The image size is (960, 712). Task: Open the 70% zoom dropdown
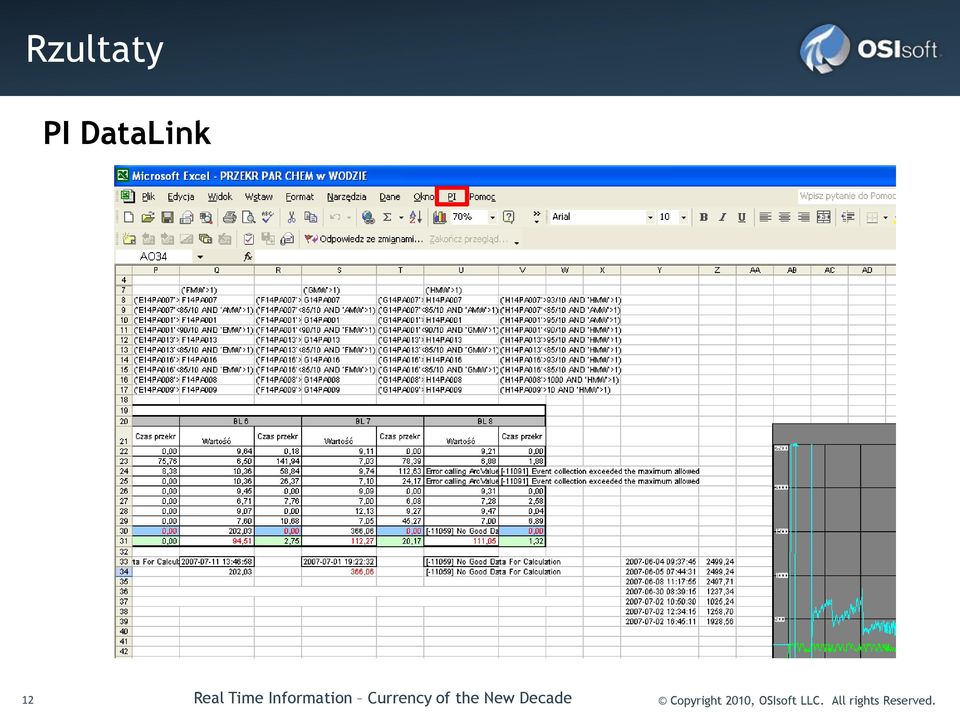point(492,217)
